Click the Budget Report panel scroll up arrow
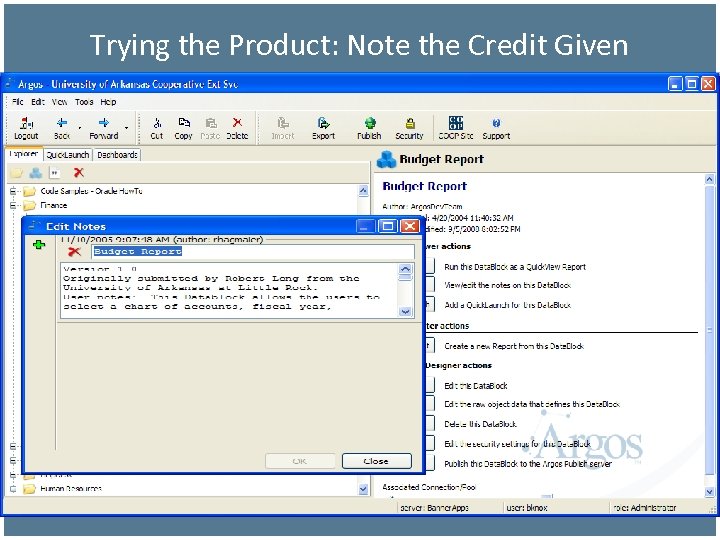The image size is (720, 540). pos(709,180)
